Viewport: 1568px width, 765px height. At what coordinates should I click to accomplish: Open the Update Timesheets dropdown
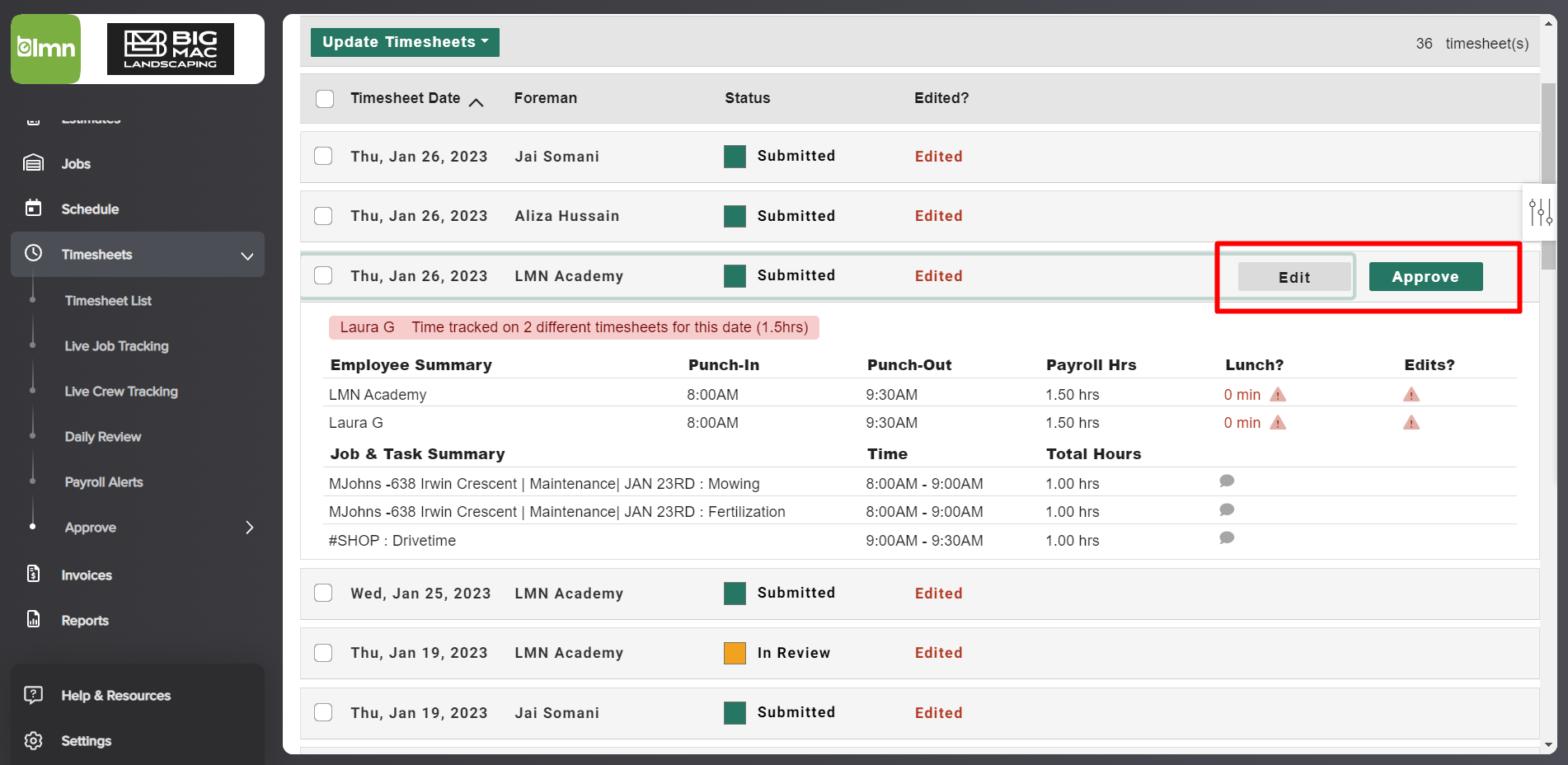click(405, 42)
